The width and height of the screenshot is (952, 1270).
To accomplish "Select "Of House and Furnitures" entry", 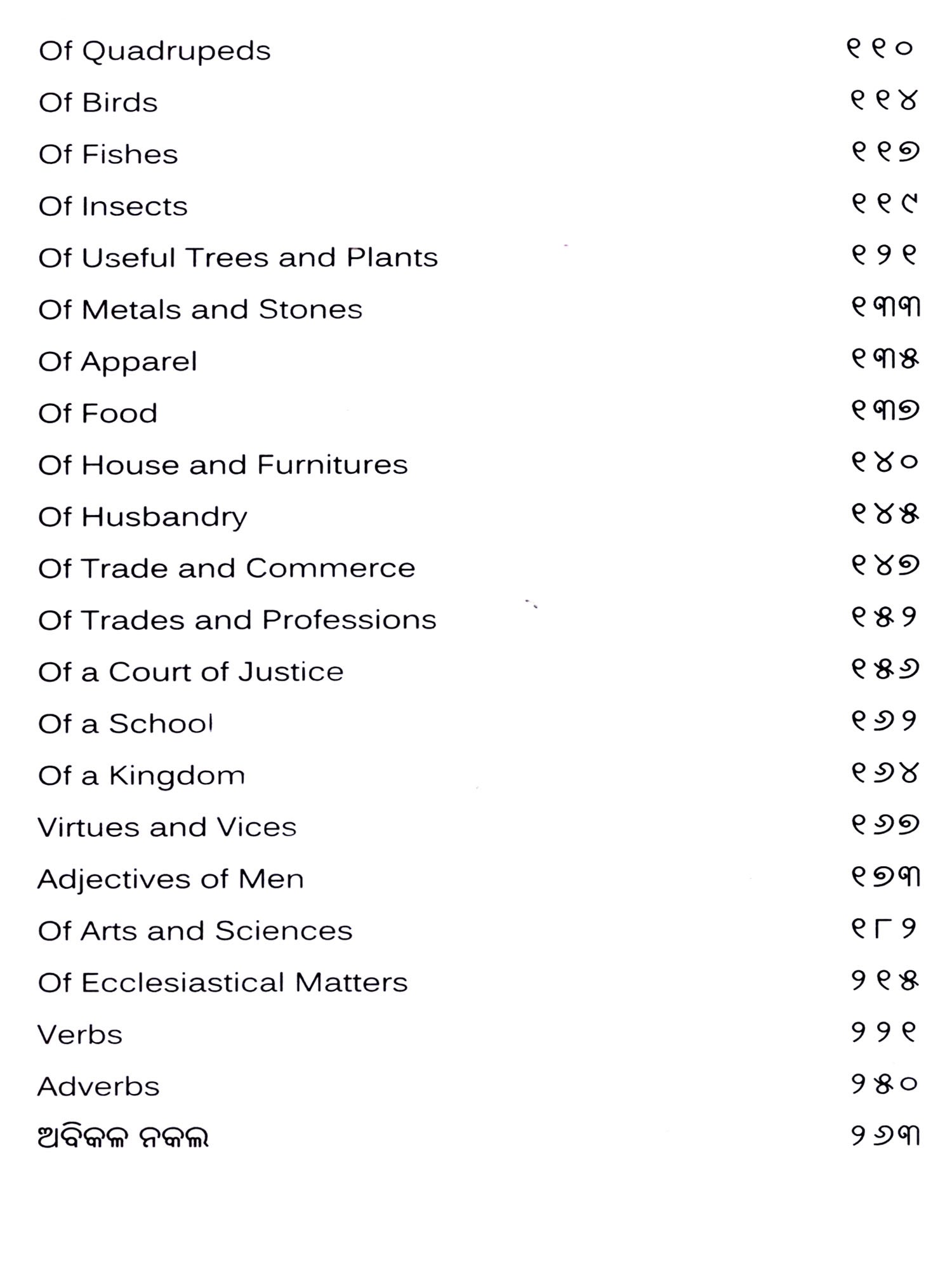I will click(223, 465).
